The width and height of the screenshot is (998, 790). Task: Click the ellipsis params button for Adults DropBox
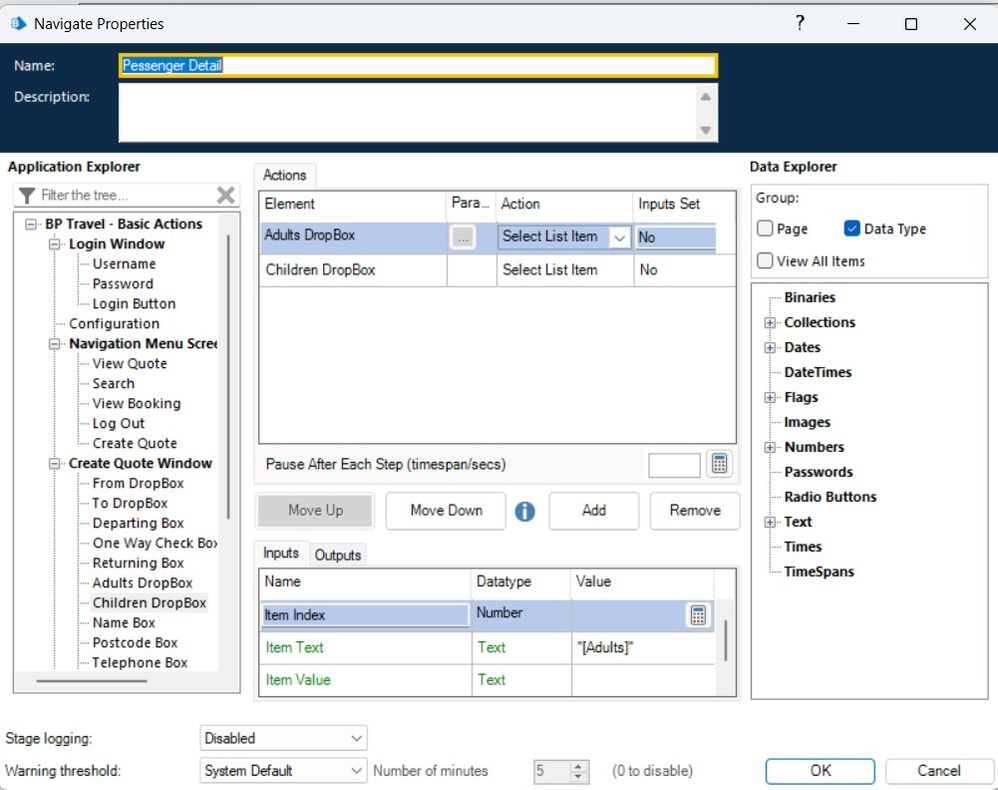point(462,238)
